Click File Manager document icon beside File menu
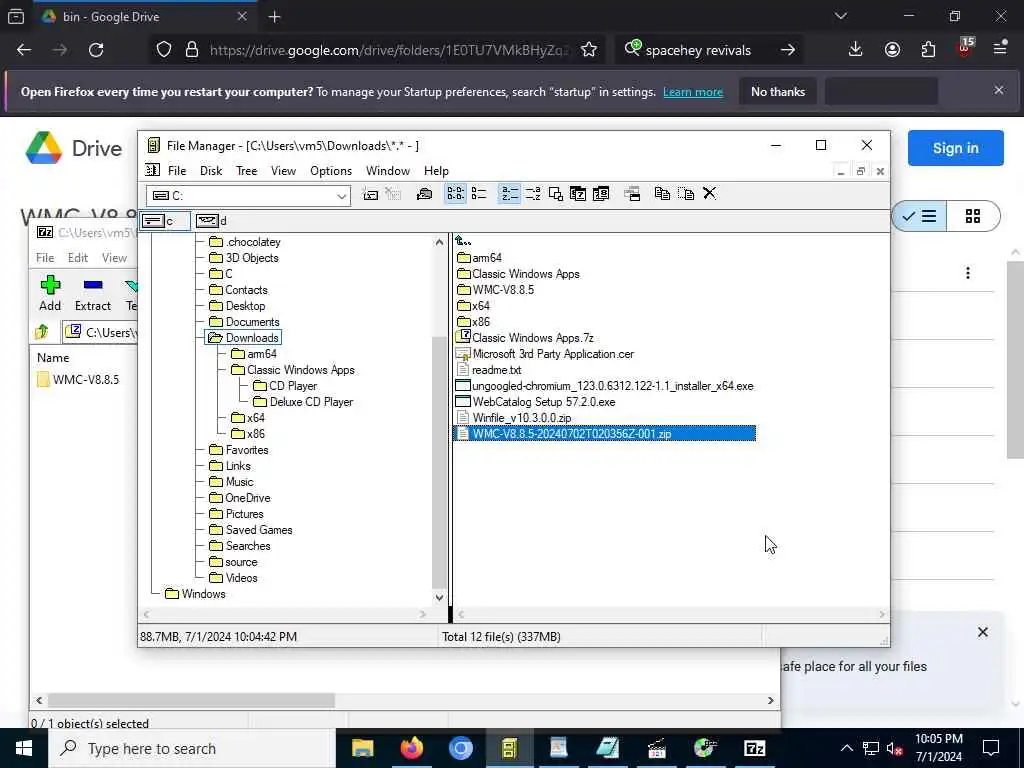This screenshot has width=1024, height=768. tap(152, 170)
